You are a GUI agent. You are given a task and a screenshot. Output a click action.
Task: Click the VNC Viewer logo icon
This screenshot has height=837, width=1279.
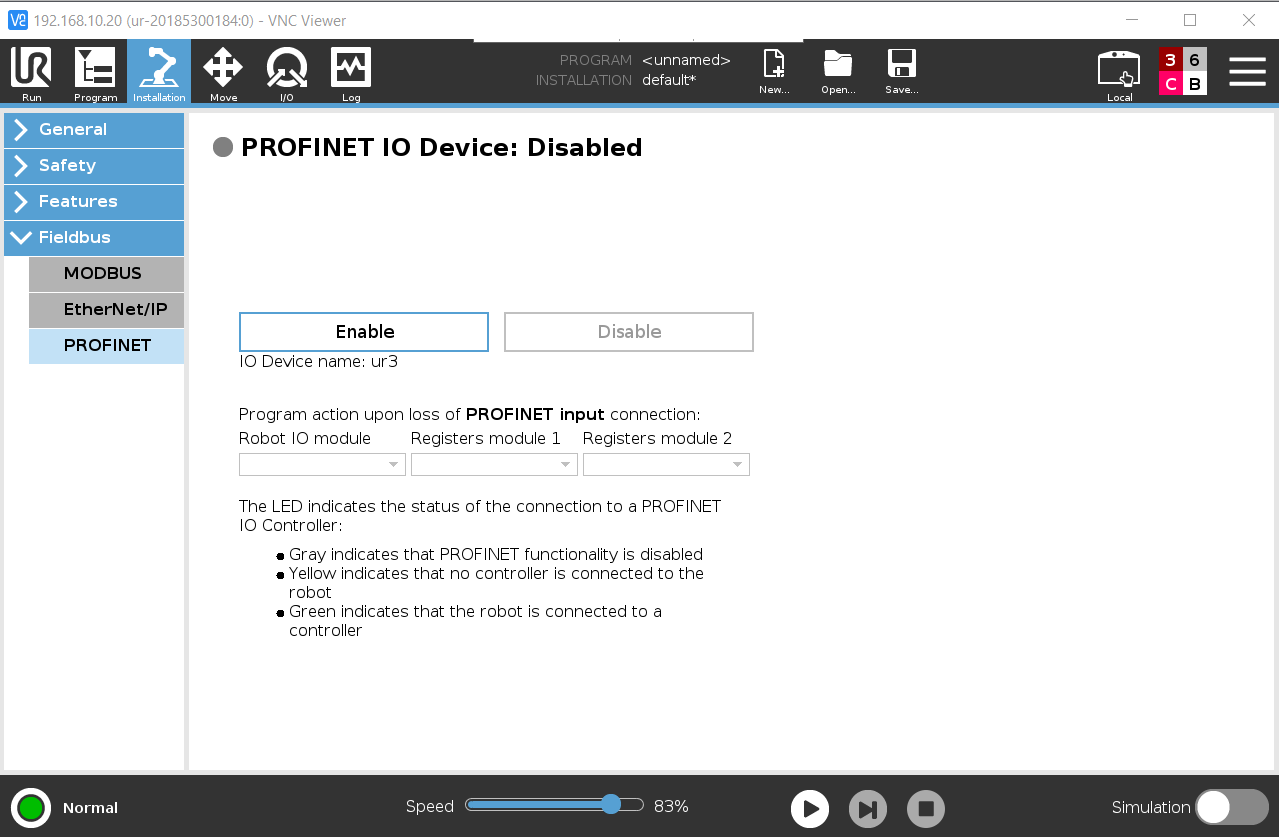click(18, 20)
